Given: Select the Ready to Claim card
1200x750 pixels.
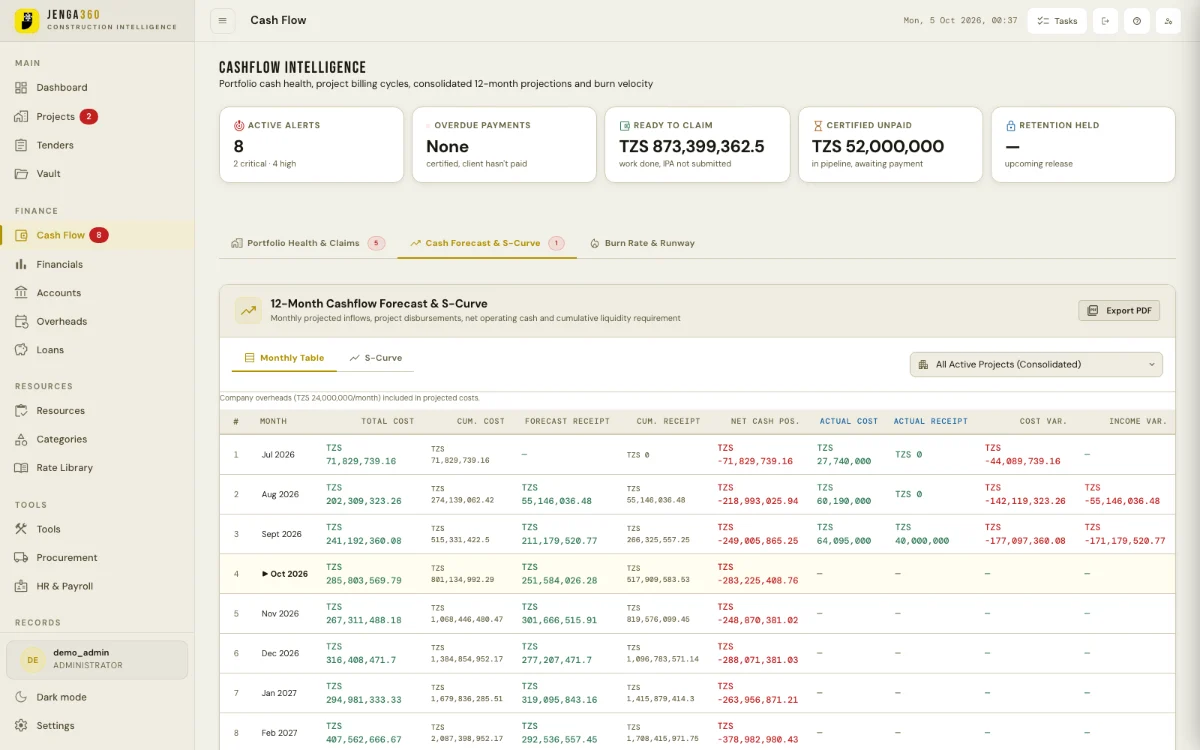Looking at the screenshot, I should pyautogui.click(x=697, y=145).
